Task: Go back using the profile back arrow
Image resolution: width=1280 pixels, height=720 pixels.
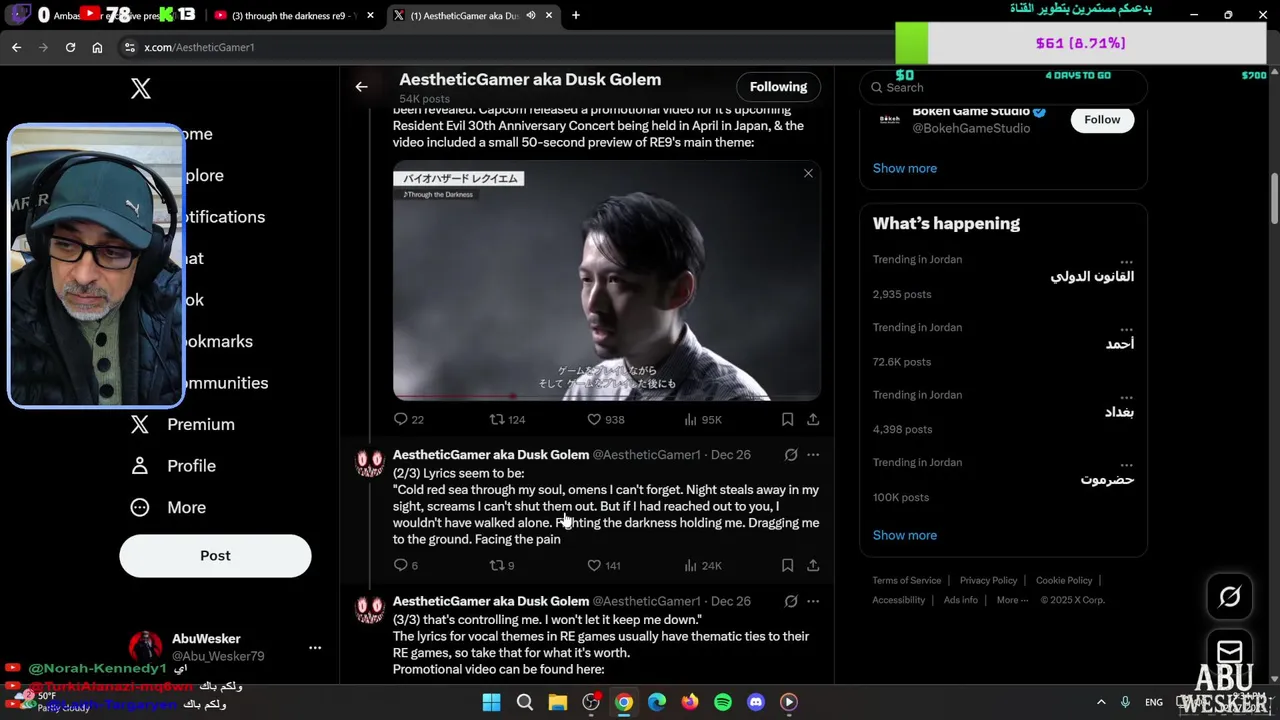Action: pyautogui.click(x=361, y=87)
